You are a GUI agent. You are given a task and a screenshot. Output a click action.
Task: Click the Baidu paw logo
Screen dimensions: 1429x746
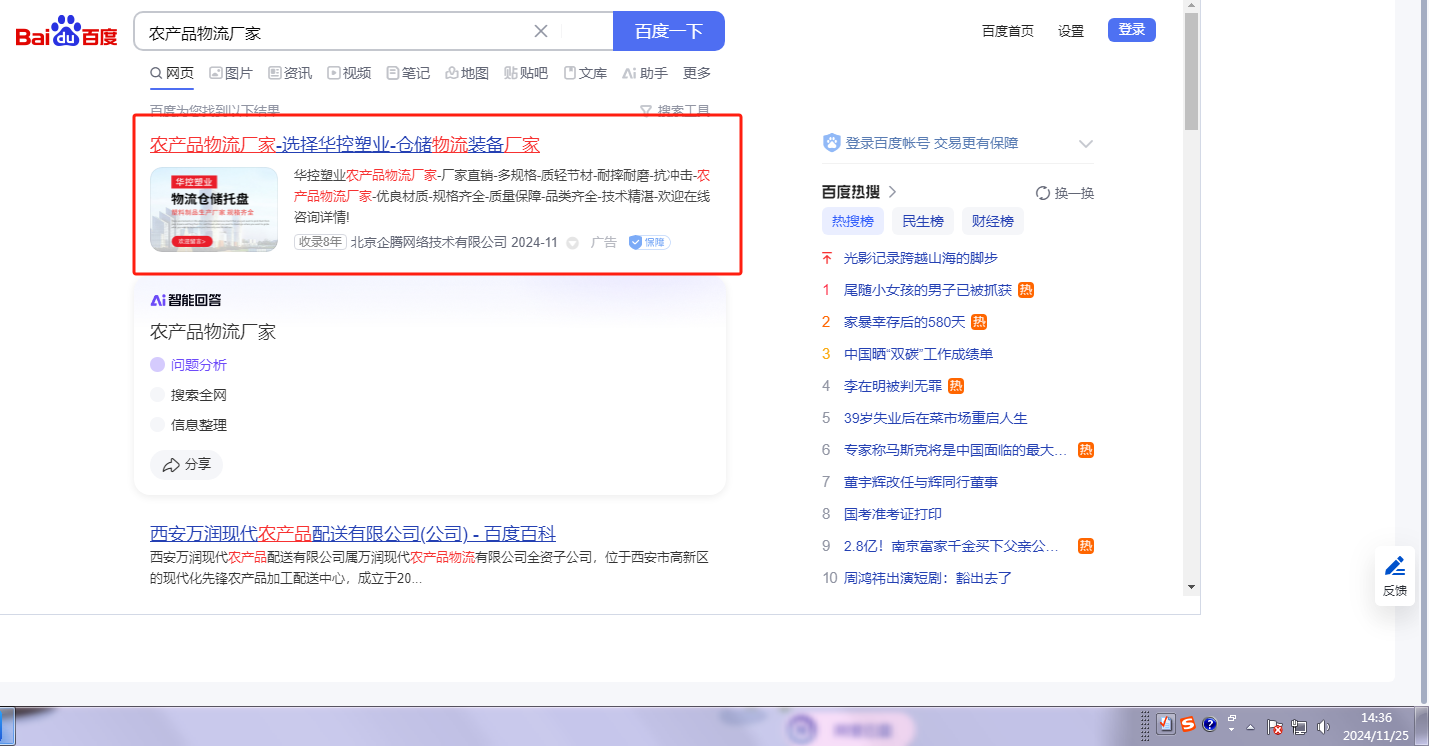click(x=66, y=32)
